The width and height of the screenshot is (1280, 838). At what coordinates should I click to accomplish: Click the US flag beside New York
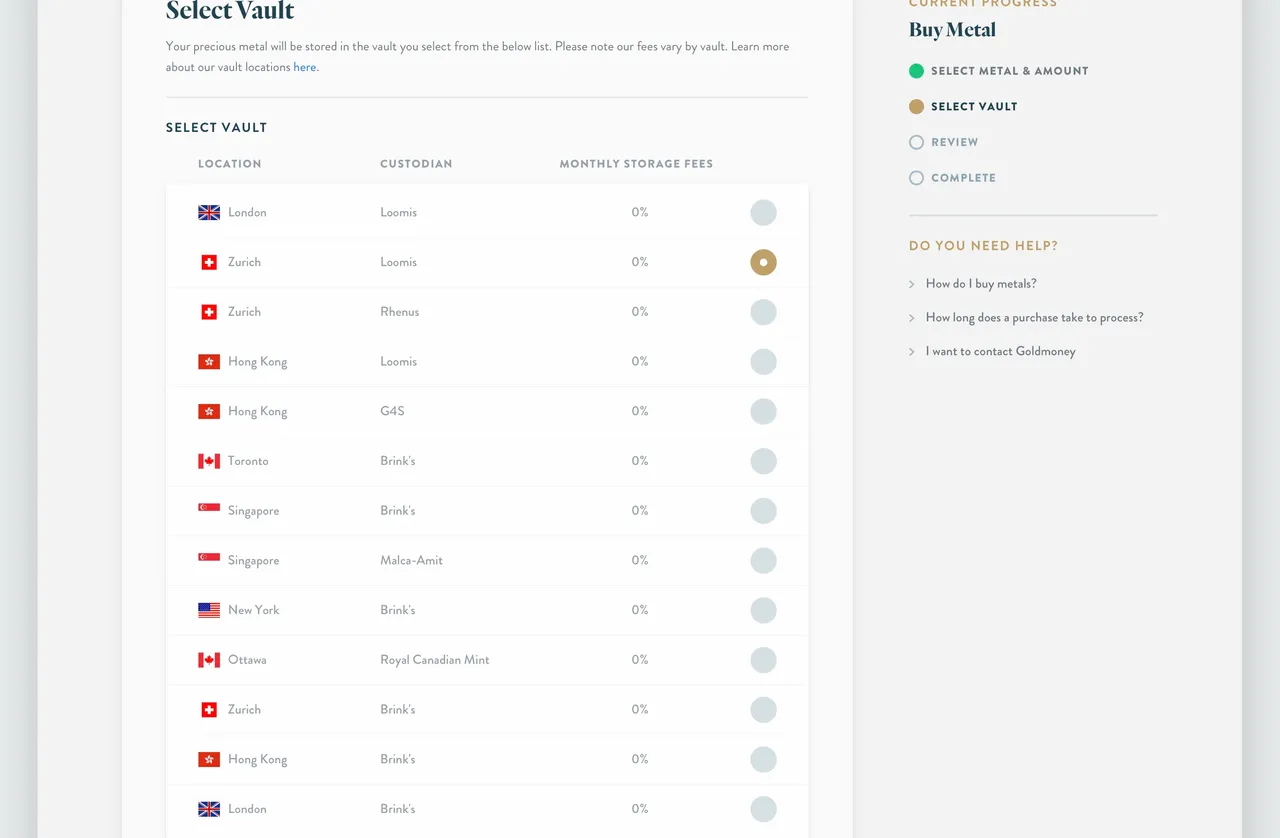tap(209, 610)
